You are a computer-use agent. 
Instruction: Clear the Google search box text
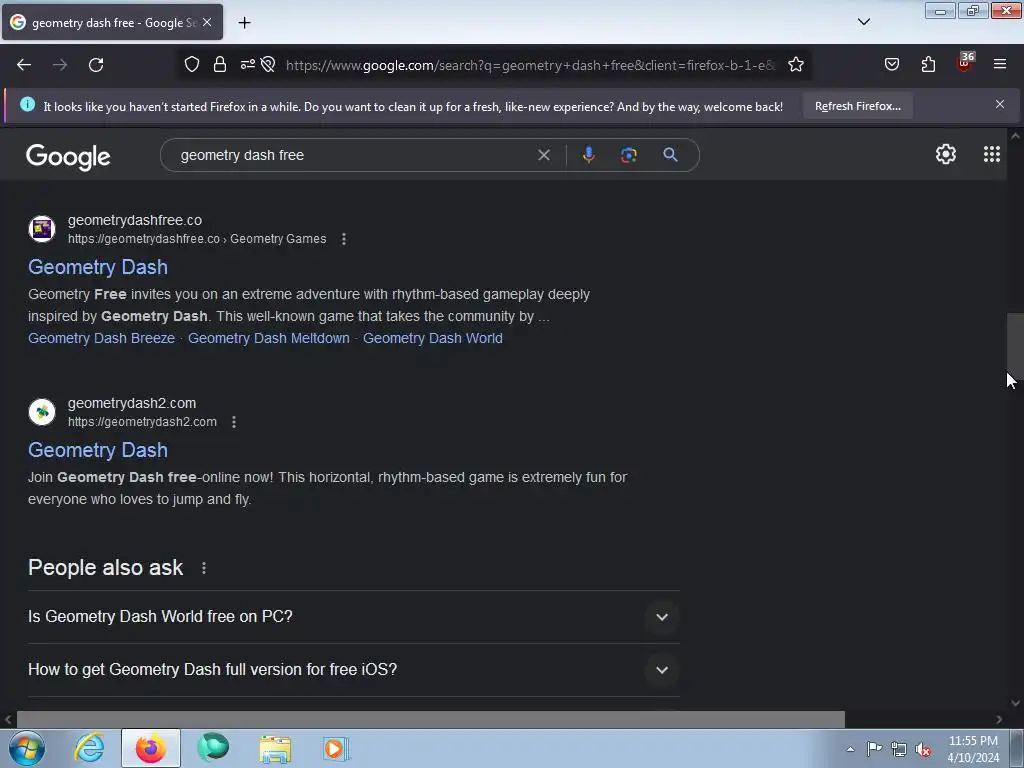click(543, 155)
